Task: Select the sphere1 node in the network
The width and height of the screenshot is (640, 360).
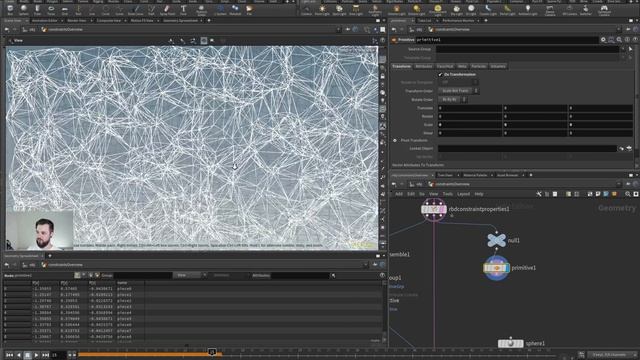Action: [511, 343]
